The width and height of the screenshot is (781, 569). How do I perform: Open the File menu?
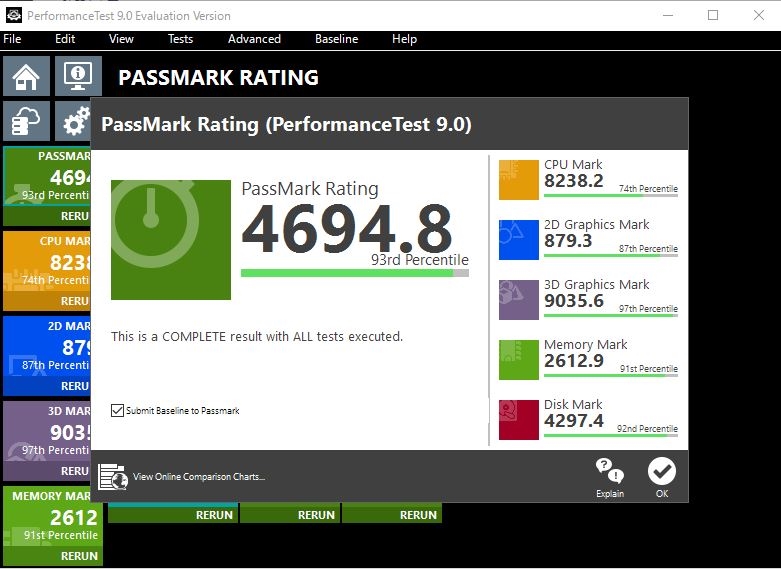pos(12,39)
